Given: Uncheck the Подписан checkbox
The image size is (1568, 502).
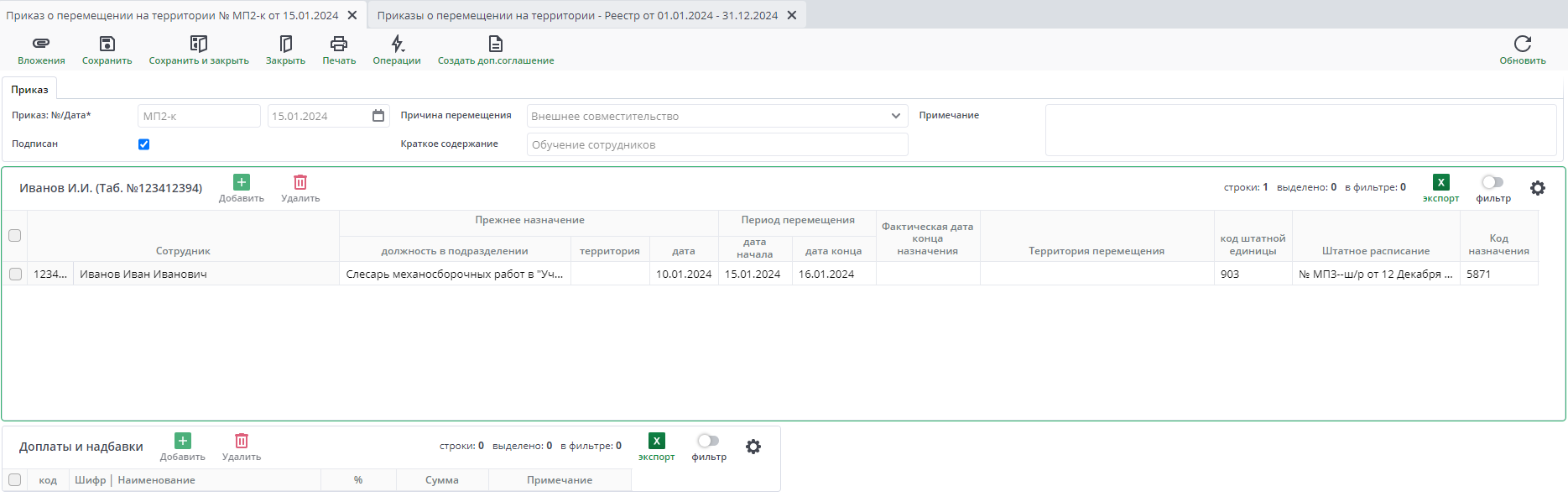Looking at the screenshot, I should coord(144,144).
